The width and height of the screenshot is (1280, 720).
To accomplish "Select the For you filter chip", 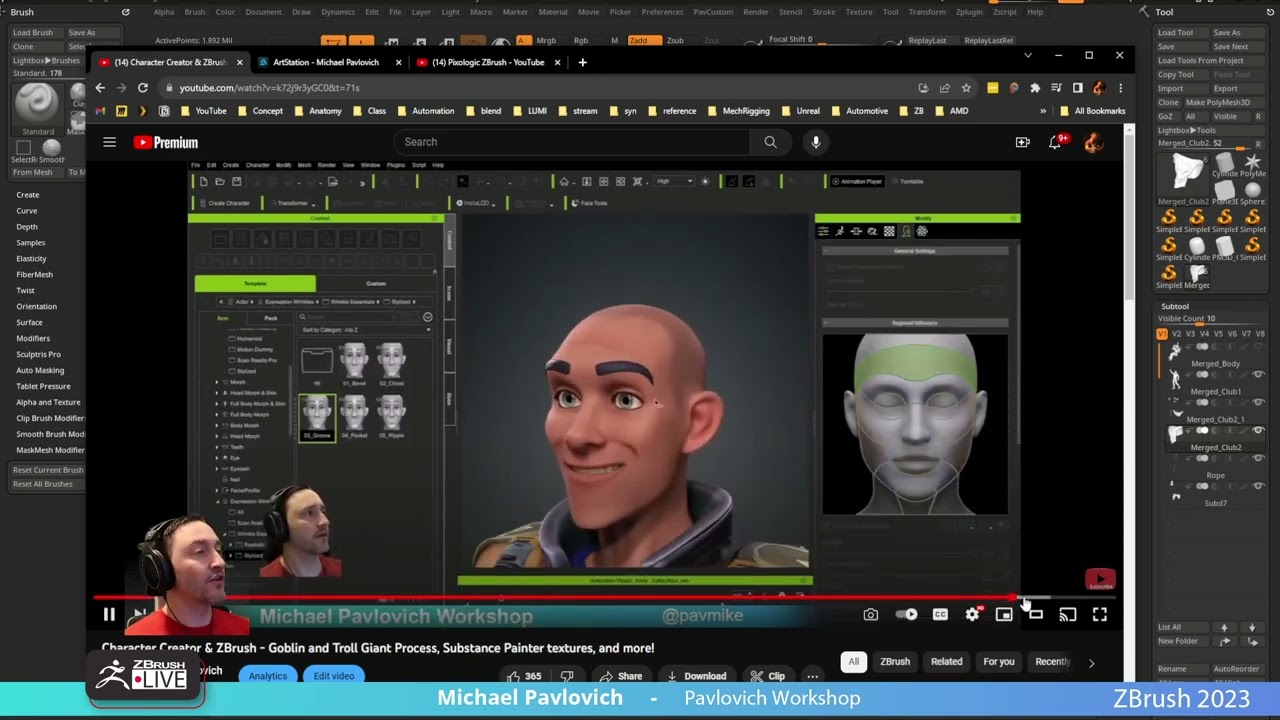I will tap(998, 661).
